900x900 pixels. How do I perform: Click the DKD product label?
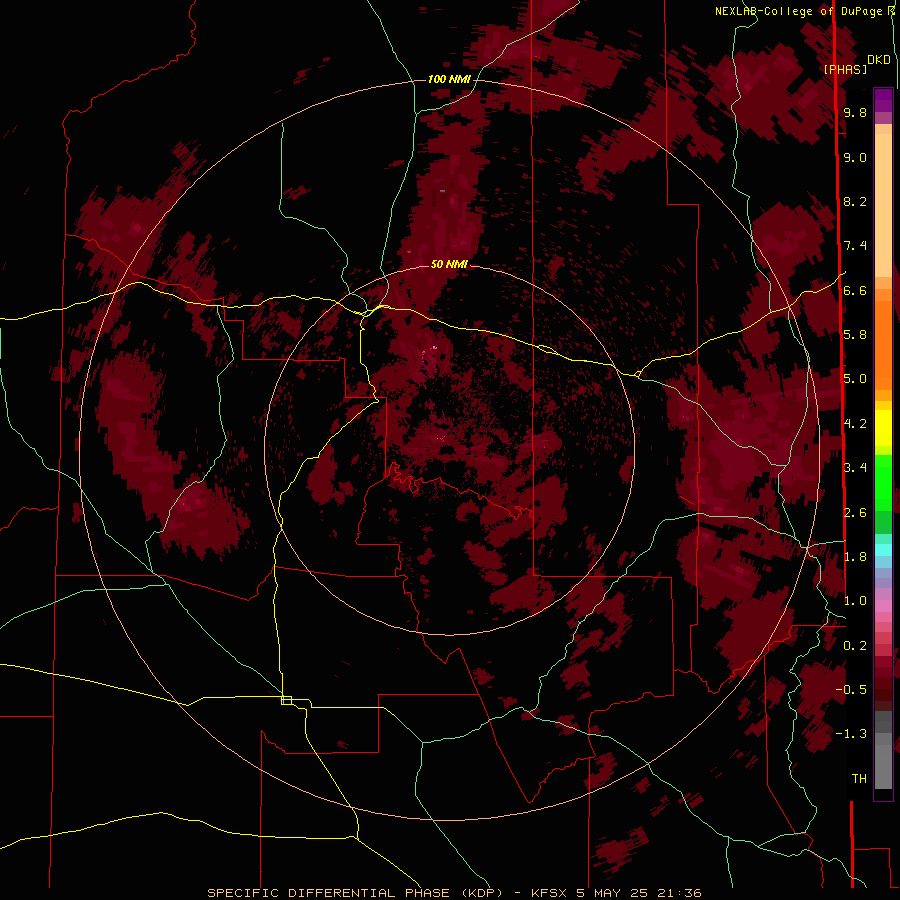tap(879, 59)
